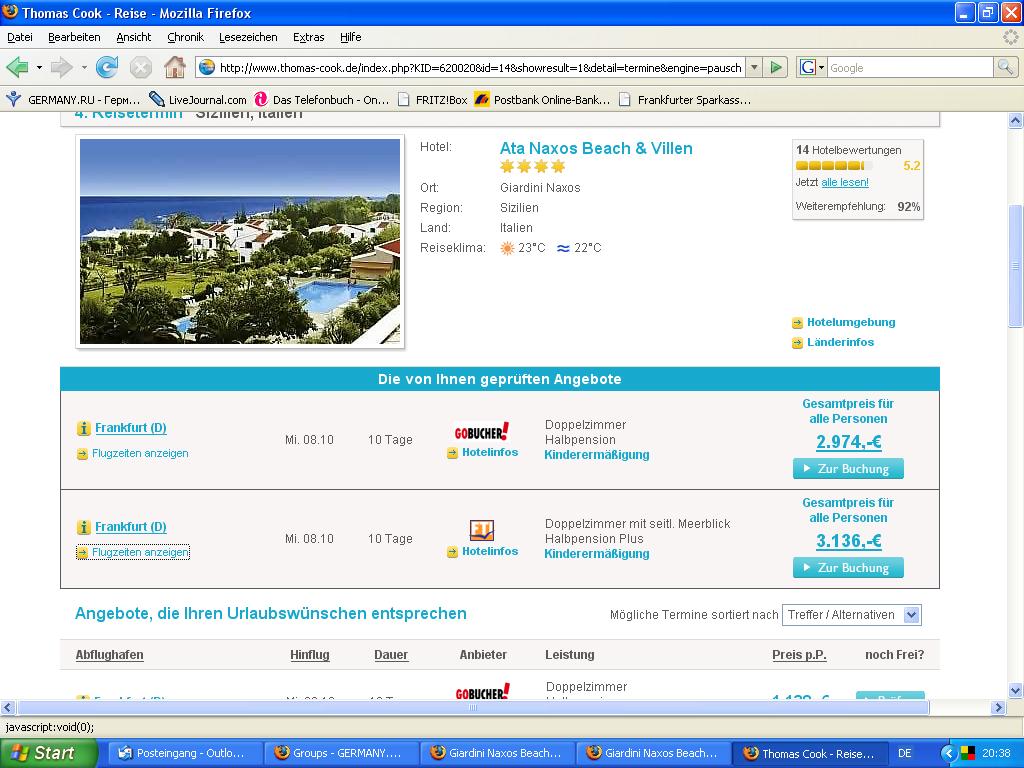Open the alle lesen! reviews link
This screenshot has width=1024, height=768.
click(x=845, y=182)
